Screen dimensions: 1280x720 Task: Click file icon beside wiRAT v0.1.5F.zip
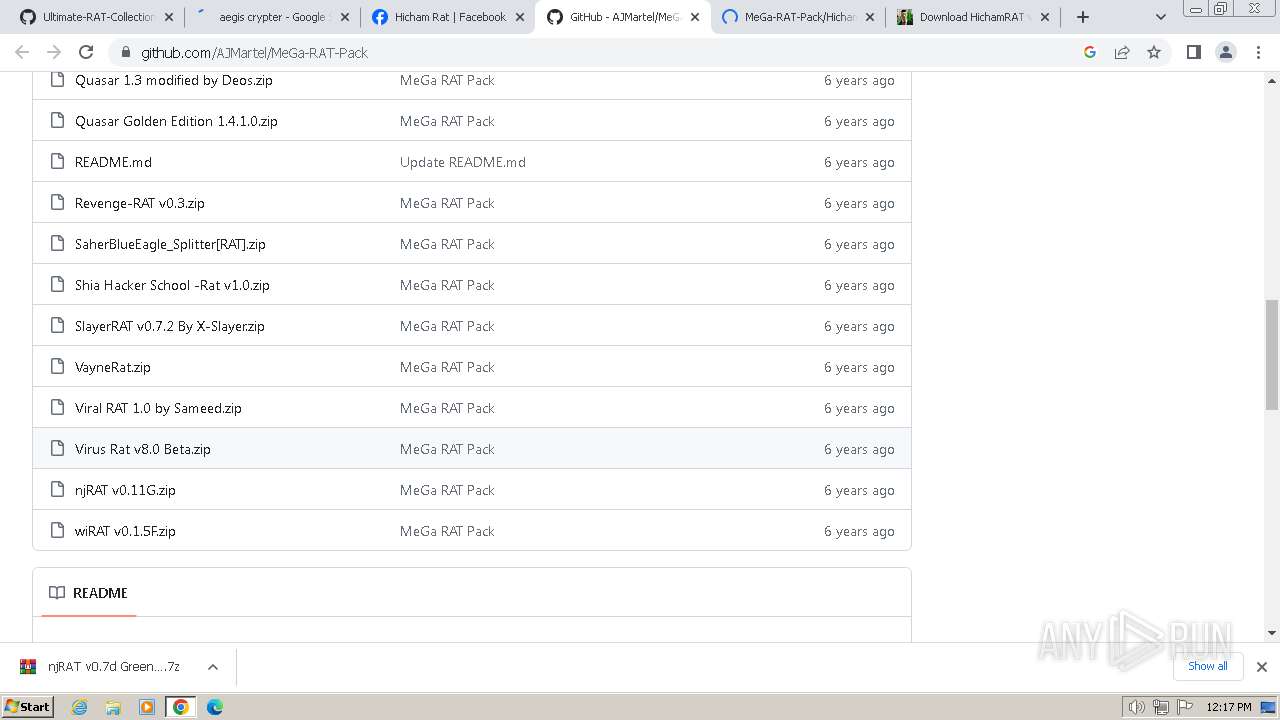coord(56,531)
